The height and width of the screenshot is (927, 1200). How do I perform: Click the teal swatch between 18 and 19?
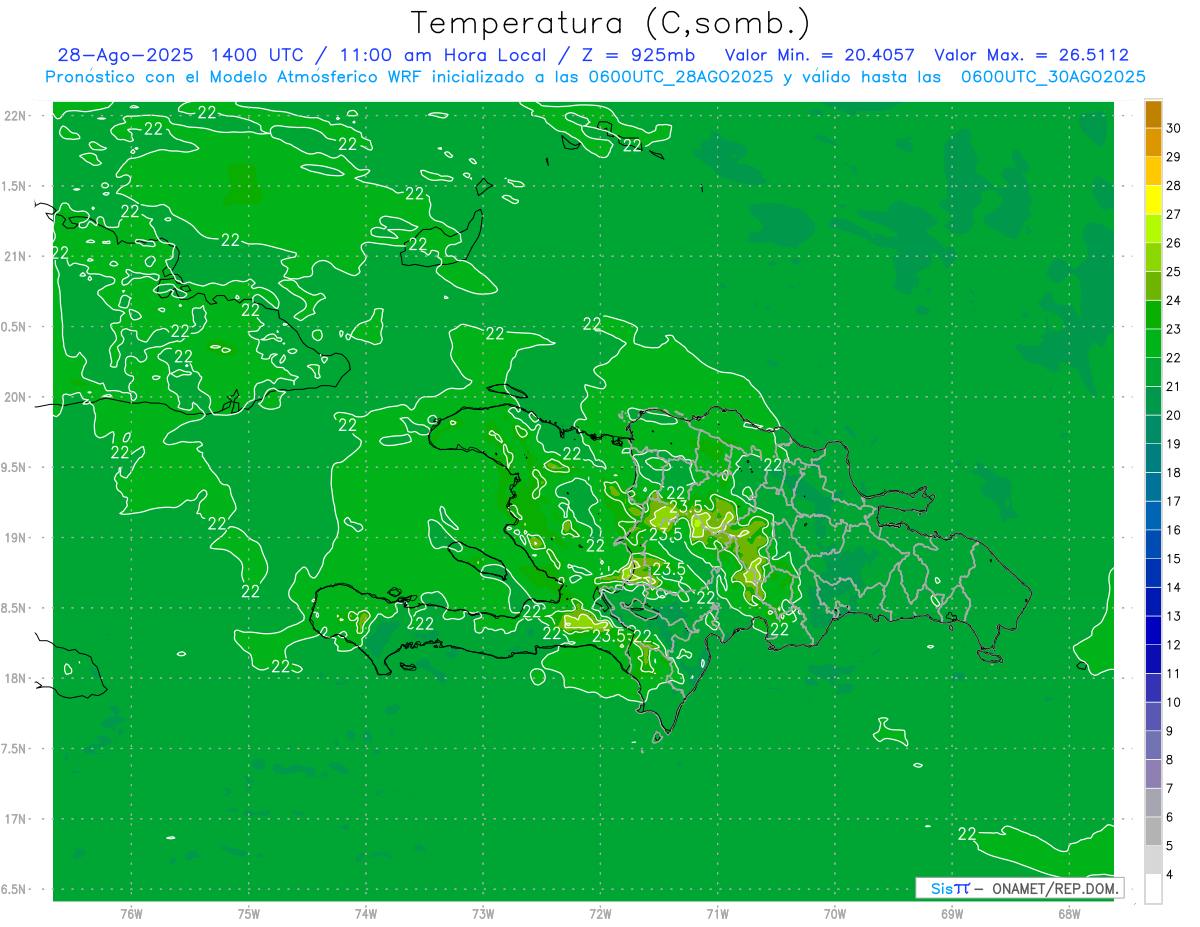(x=1153, y=458)
